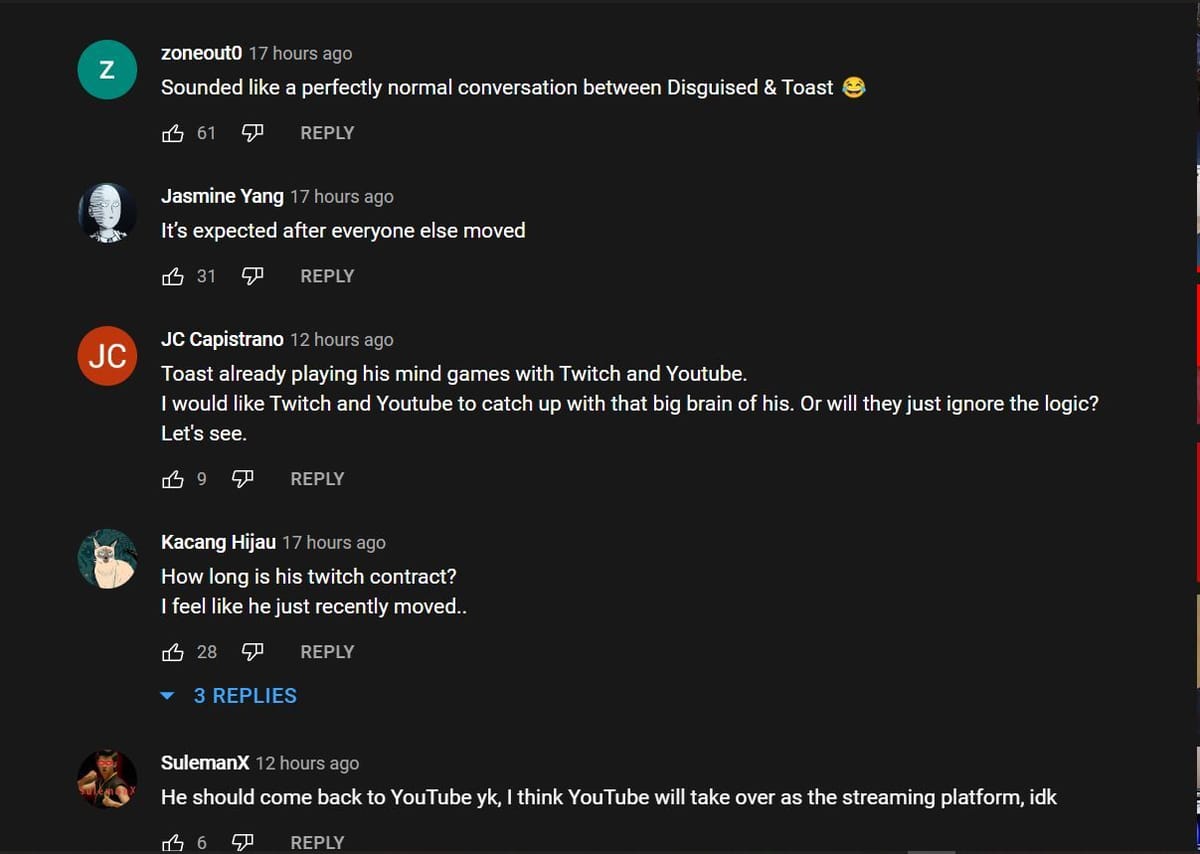
Task: Toggle the like on Kacang Hijau's comment
Action: tap(173, 651)
